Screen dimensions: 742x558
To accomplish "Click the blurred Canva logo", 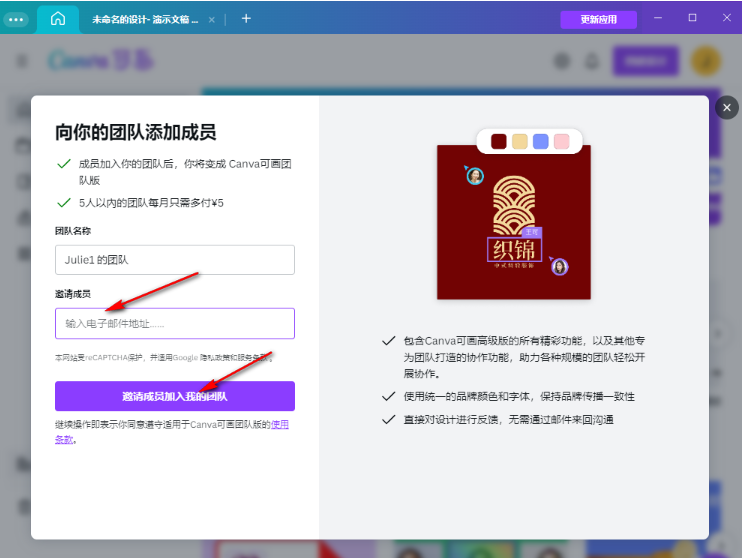I will 100,61.
